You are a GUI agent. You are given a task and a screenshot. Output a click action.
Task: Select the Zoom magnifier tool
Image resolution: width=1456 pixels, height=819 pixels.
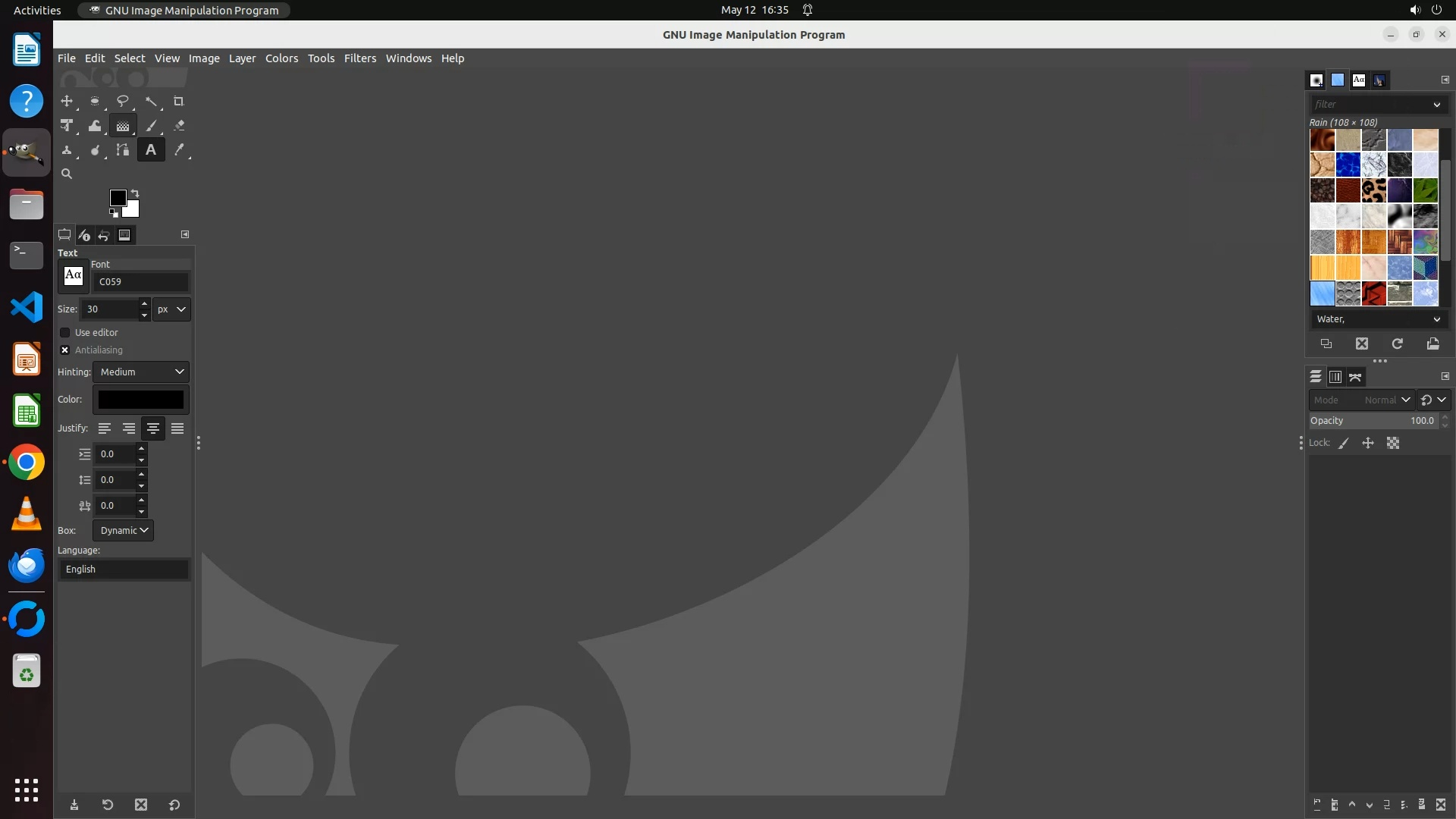(x=67, y=174)
